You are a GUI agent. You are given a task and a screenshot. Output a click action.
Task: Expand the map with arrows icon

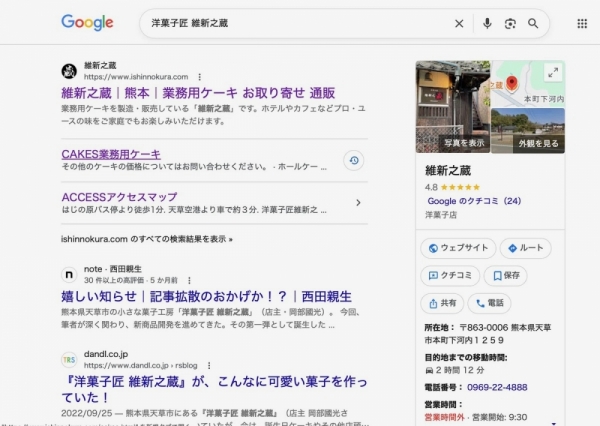(553, 72)
